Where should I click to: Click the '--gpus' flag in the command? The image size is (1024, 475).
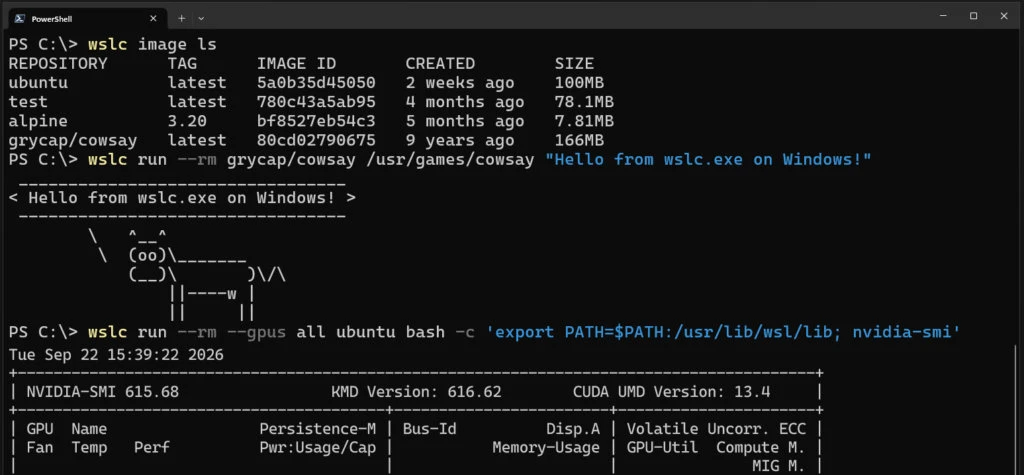click(x=257, y=332)
